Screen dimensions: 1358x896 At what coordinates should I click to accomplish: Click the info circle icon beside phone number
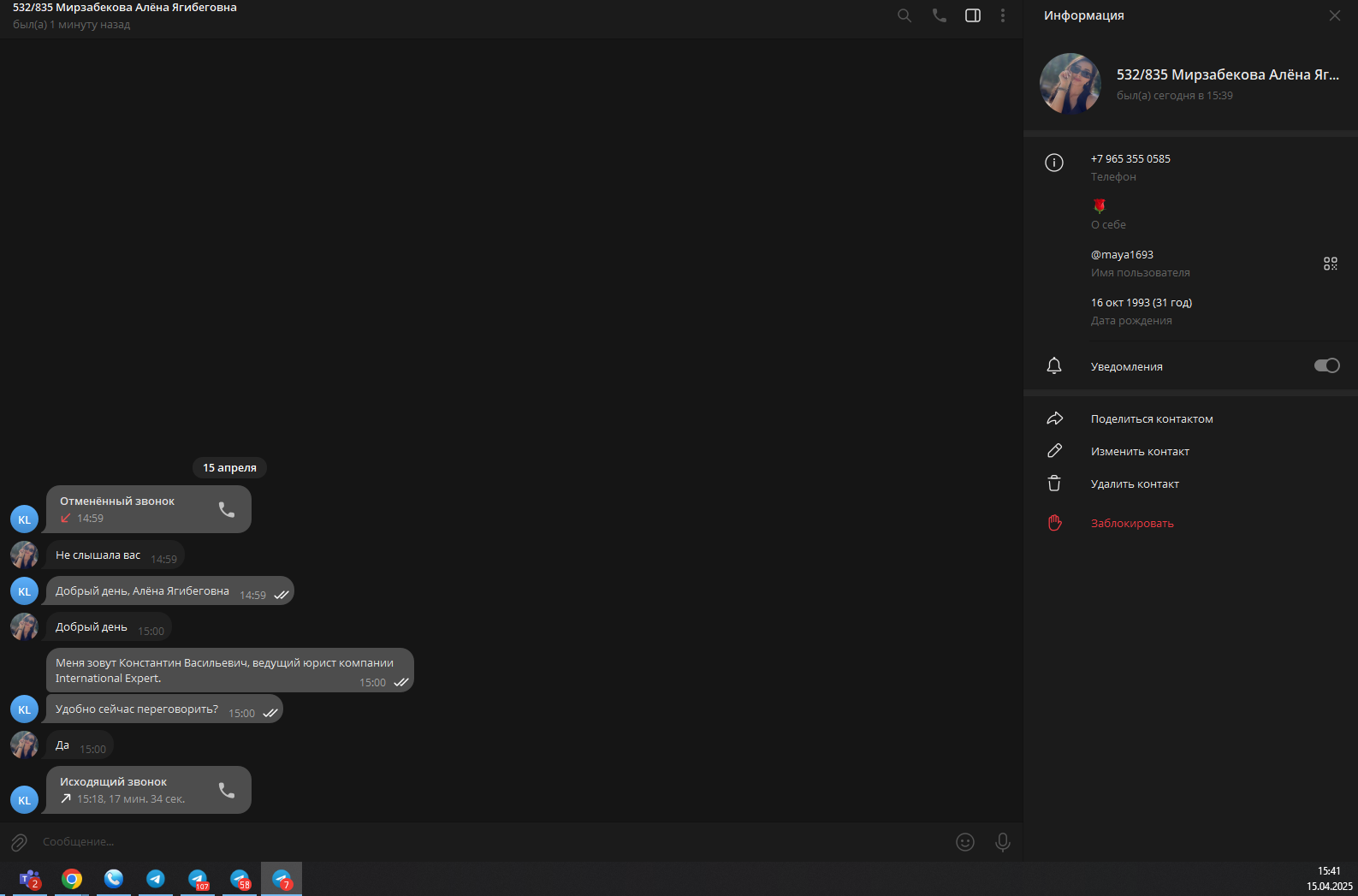[x=1054, y=163]
